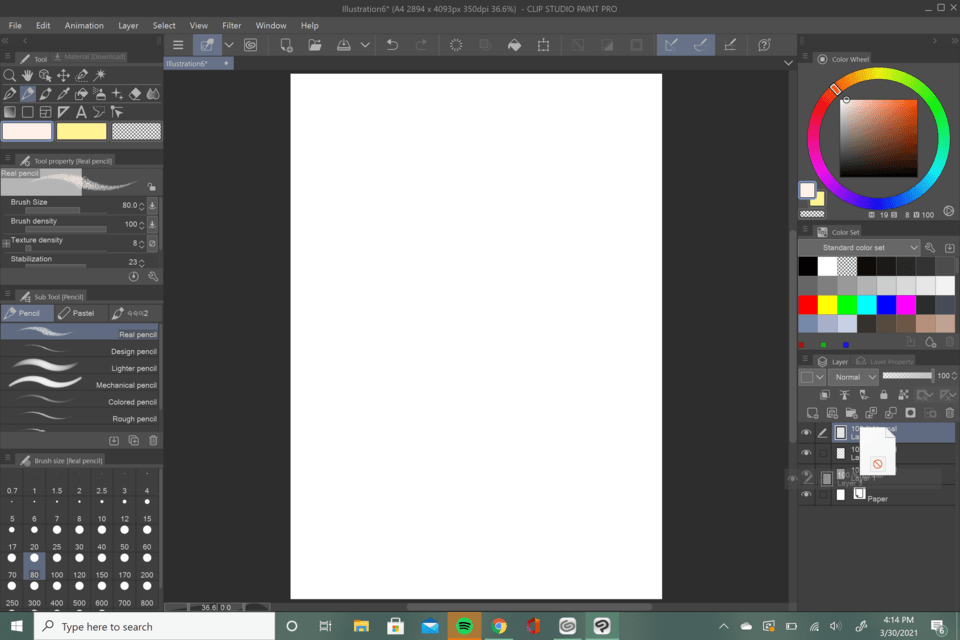Select the Fill paint bucket tool
The image size is (960, 640).
(x=80, y=93)
